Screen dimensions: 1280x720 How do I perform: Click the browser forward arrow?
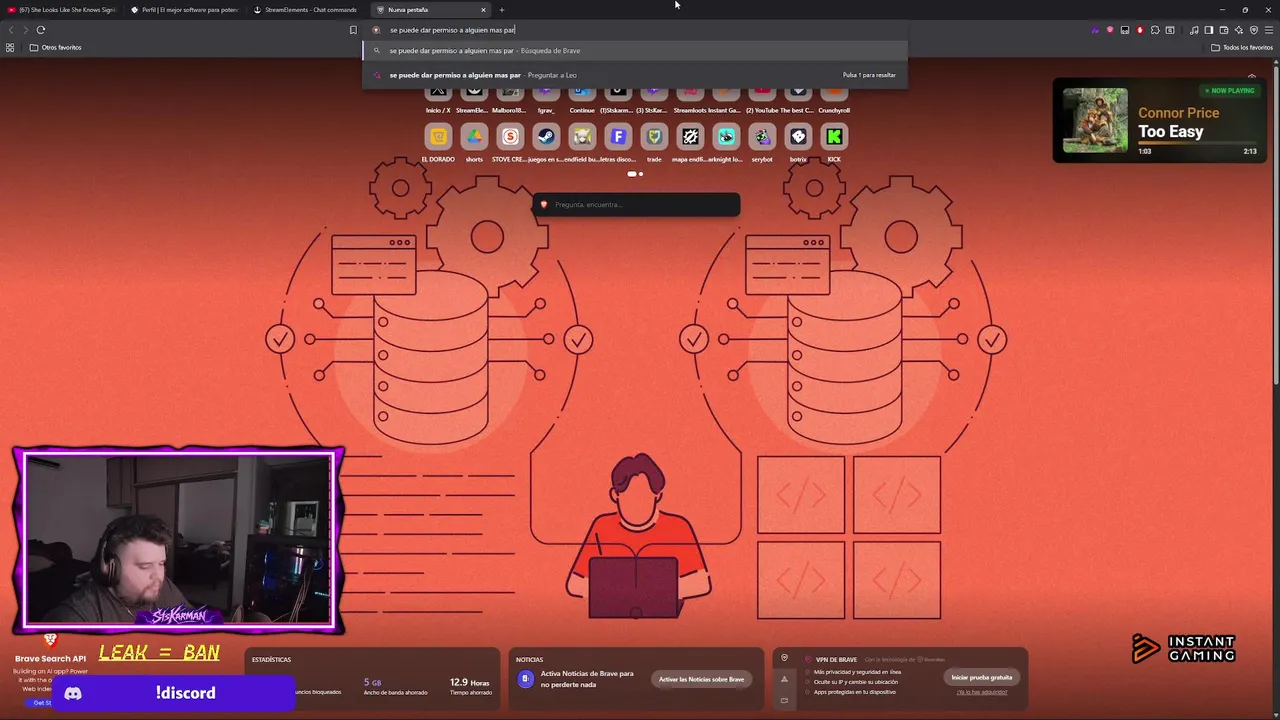point(25,30)
